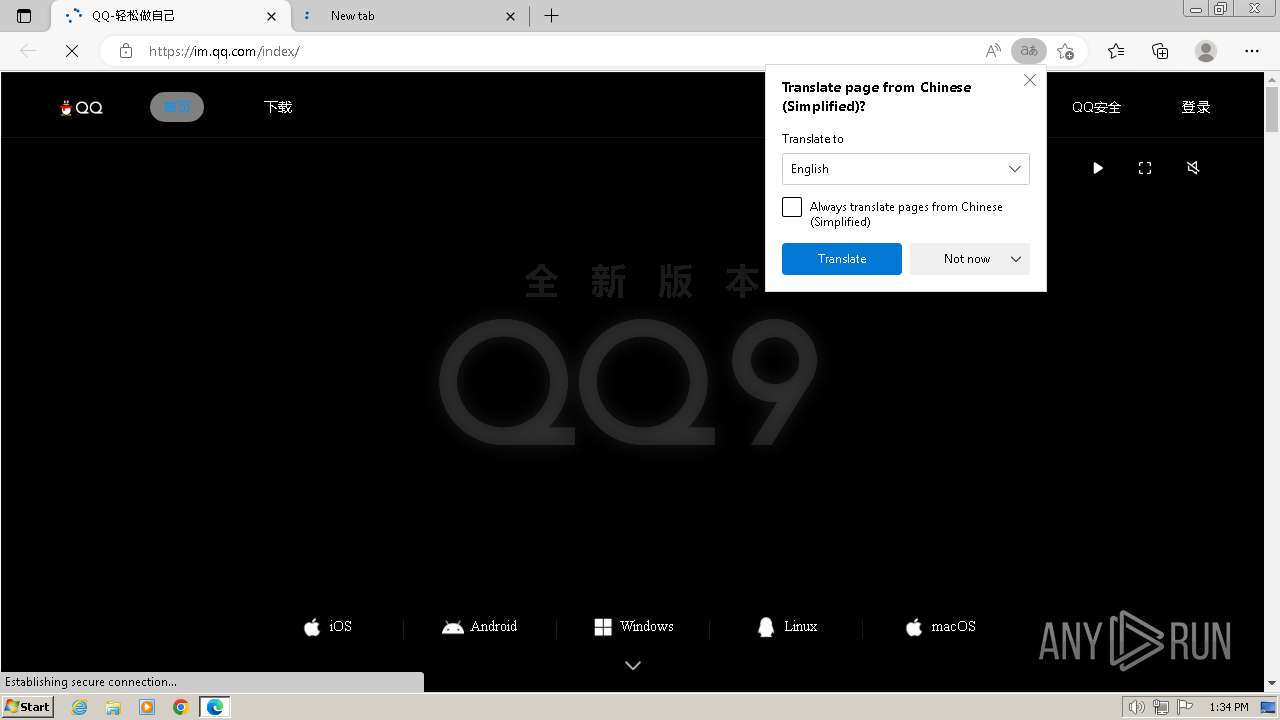
Task: Enter fullscreen video mode
Action: point(1145,168)
